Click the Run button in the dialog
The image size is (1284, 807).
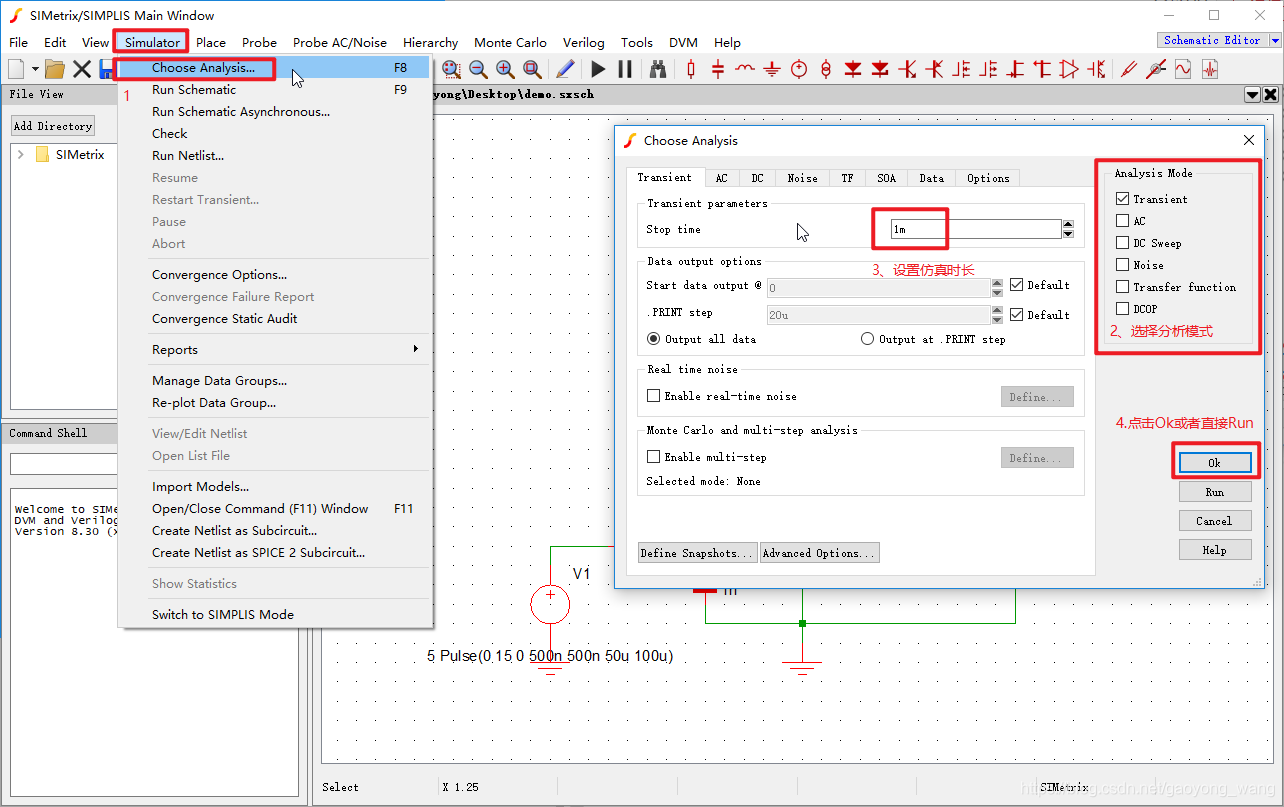tap(1214, 492)
